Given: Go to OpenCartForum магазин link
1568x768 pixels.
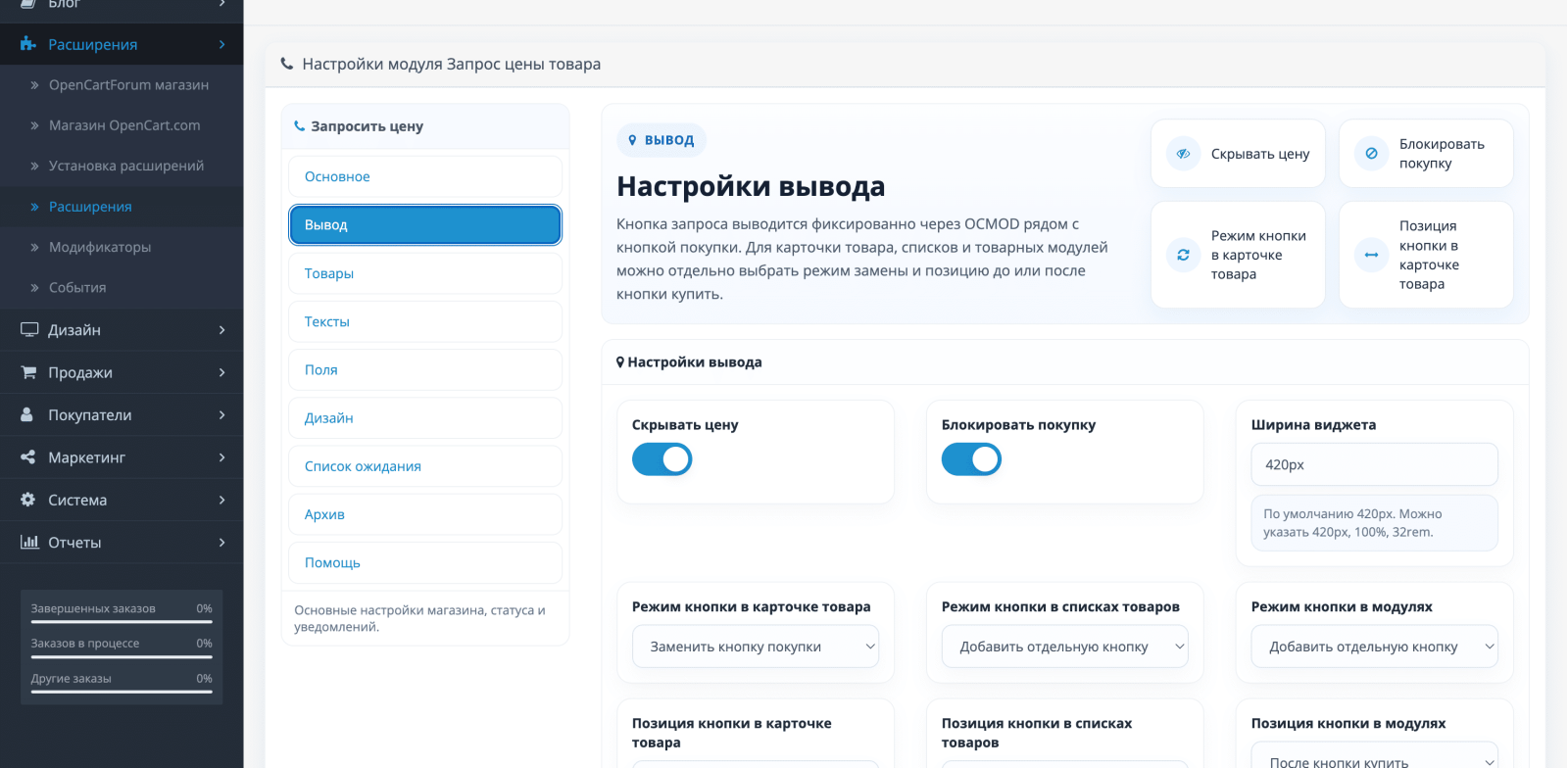Looking at the screenshot, I should point(122,85).
